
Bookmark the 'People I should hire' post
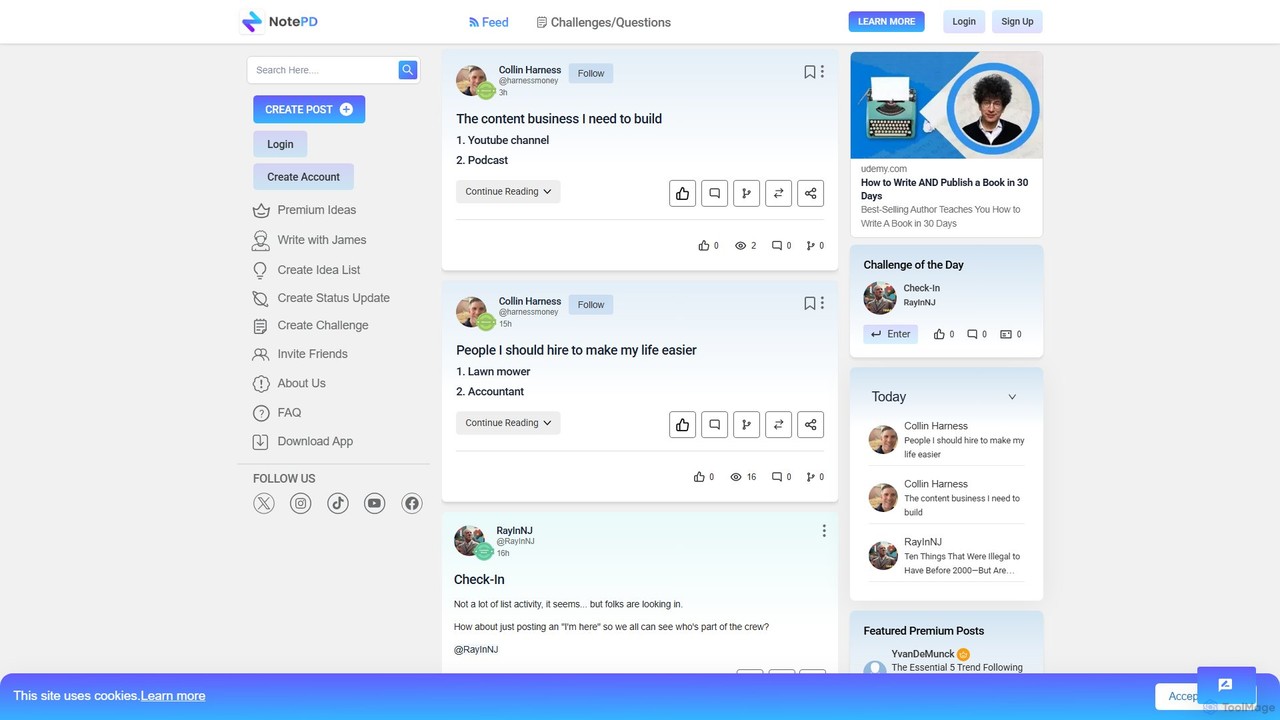[x=809, y=303]
